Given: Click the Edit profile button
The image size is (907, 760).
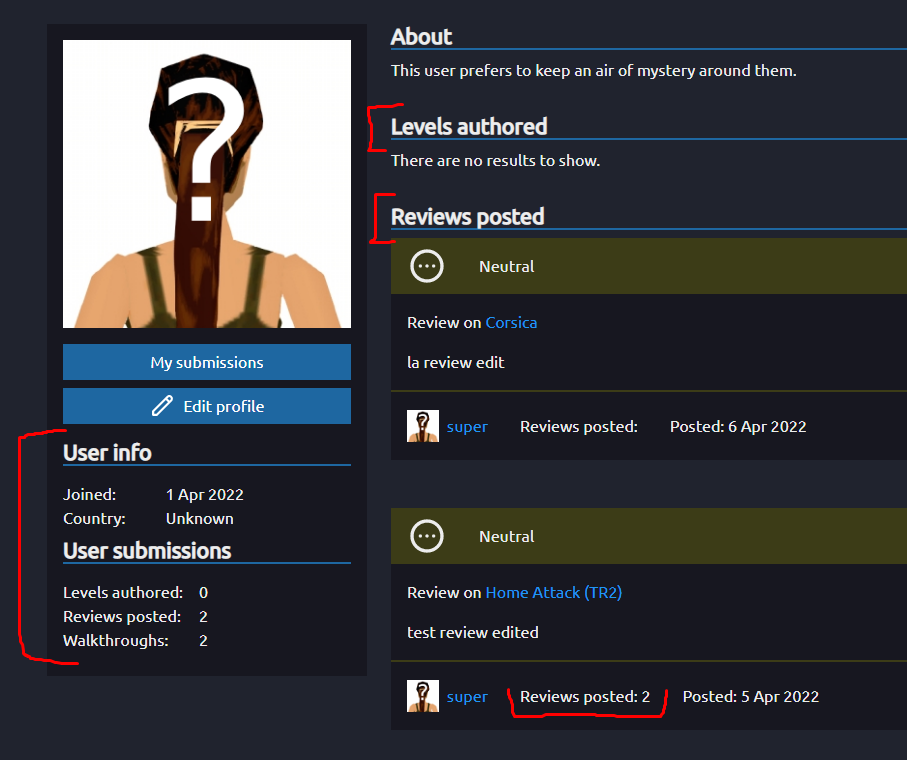Looking at the screenshot, I should click(x=206, y=406).
